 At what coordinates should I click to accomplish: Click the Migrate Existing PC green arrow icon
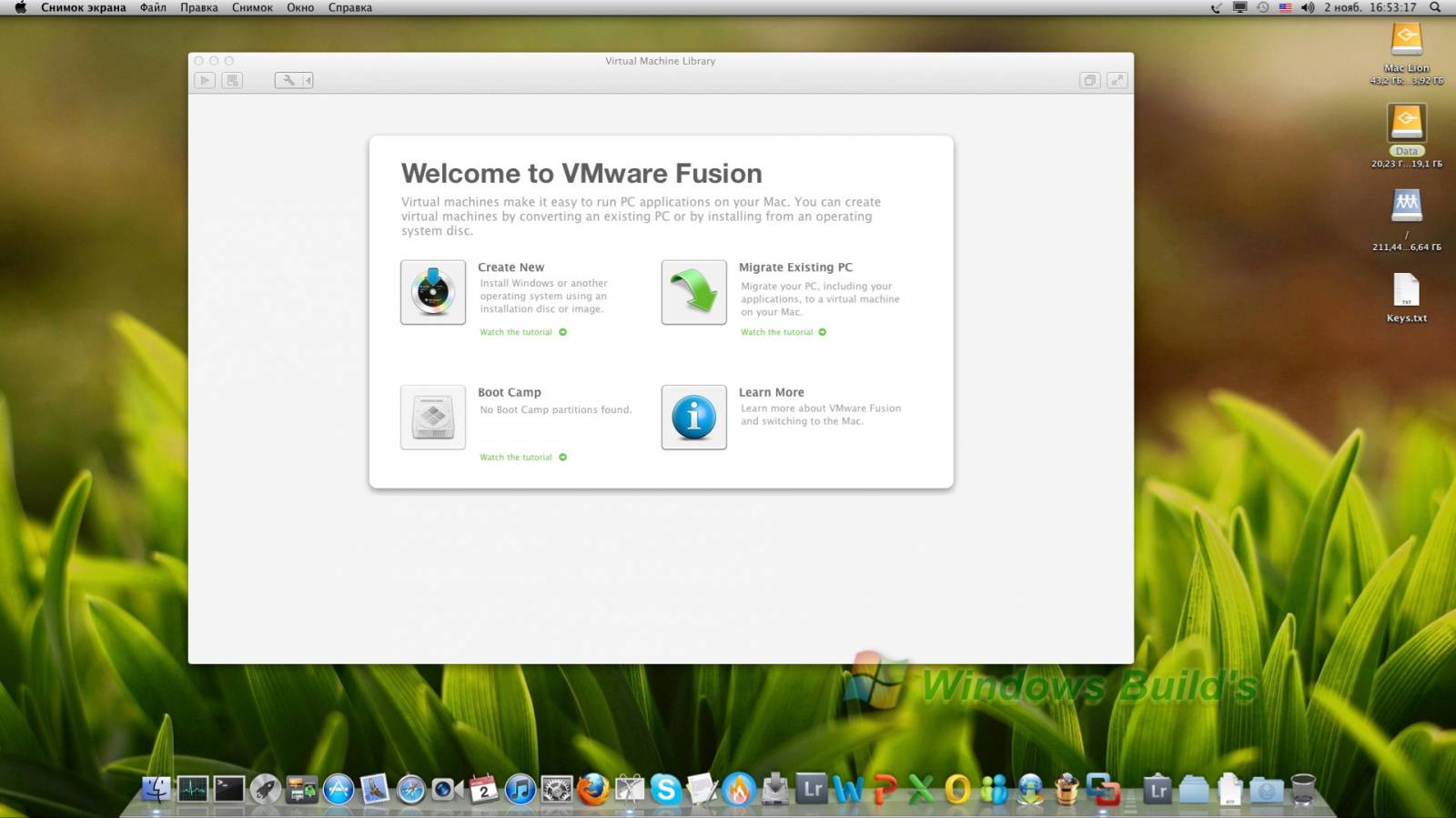[x=694, y=292]
